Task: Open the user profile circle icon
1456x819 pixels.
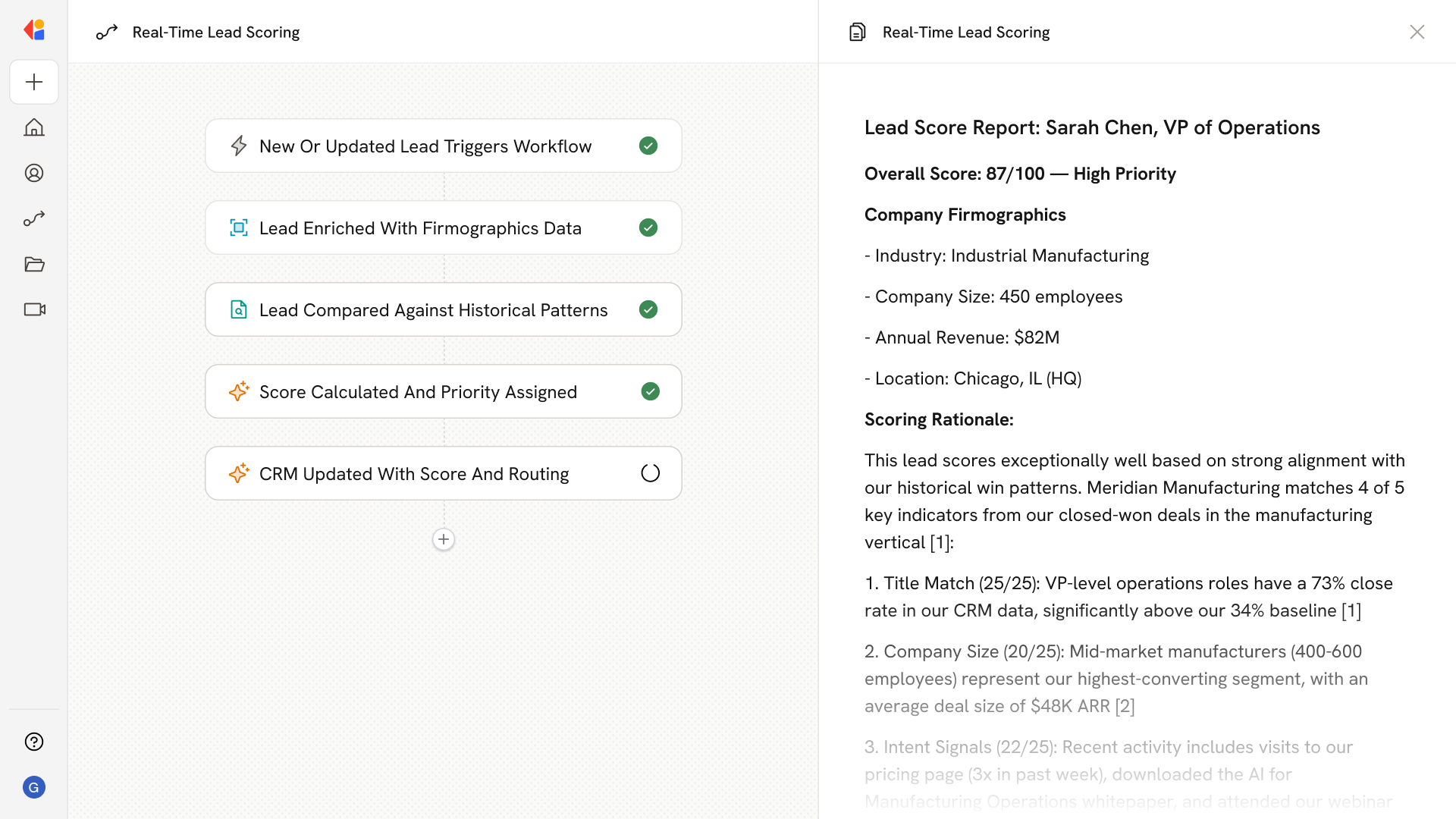Action: pyautogui.click(x=34, y=173)
